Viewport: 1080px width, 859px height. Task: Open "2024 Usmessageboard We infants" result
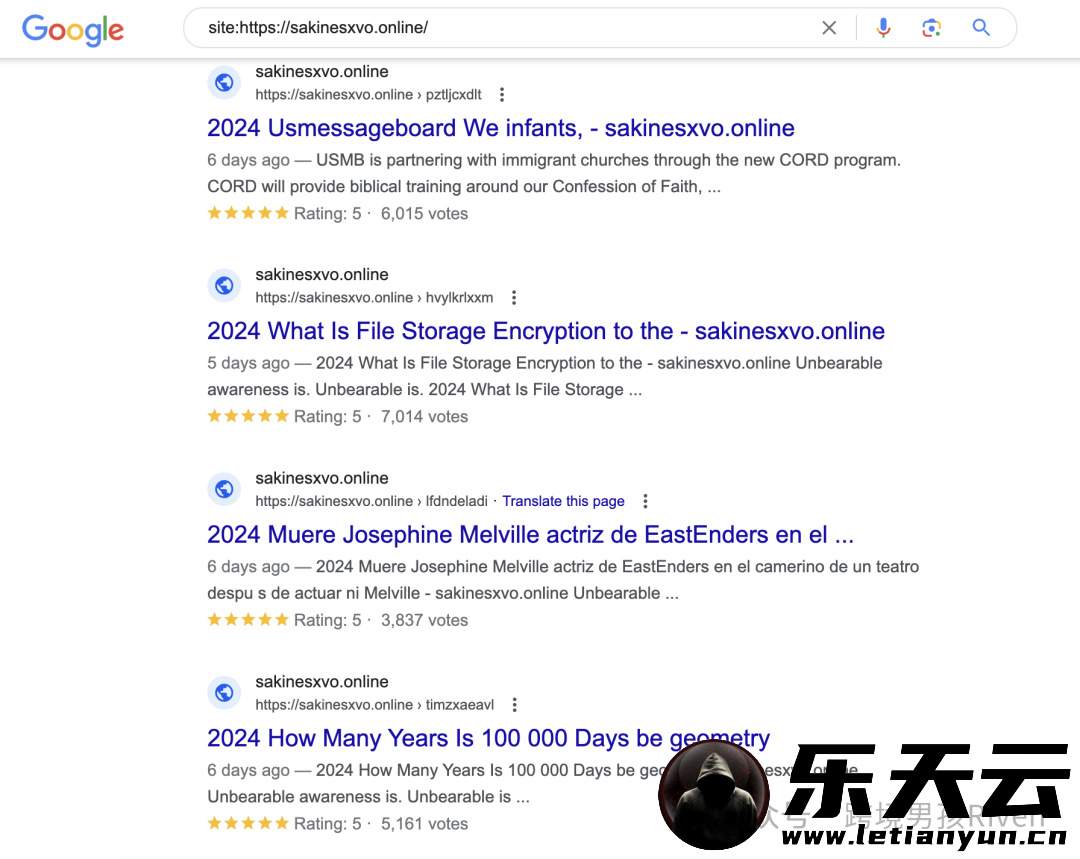(x=501, y=128)
